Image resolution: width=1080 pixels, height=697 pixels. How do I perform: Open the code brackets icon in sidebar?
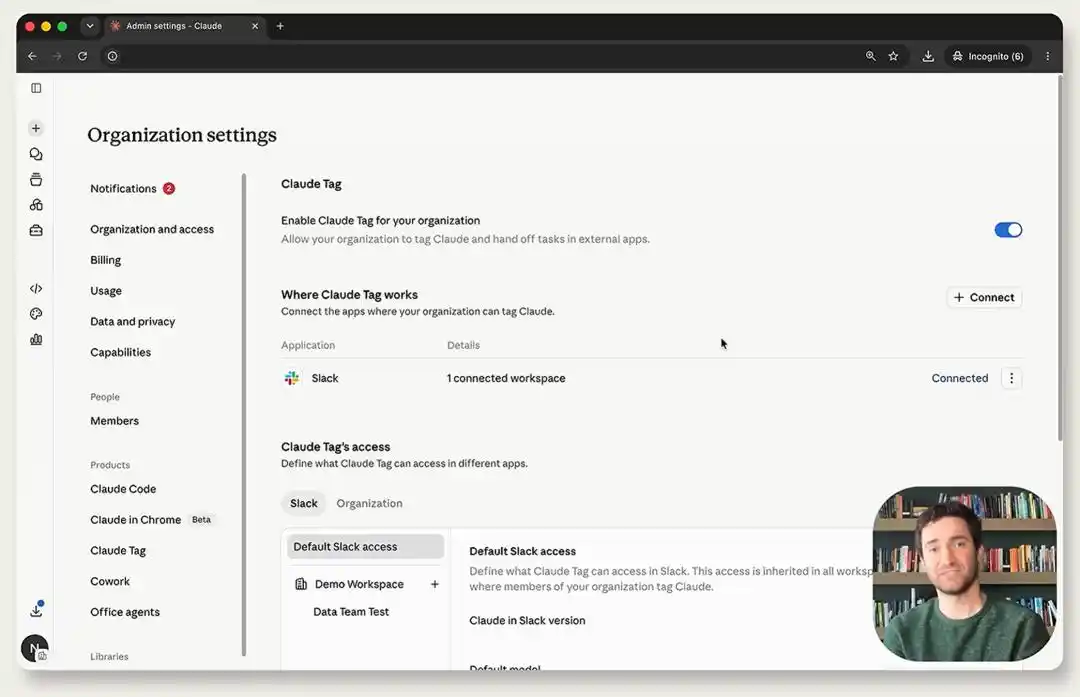pos(36,289)
